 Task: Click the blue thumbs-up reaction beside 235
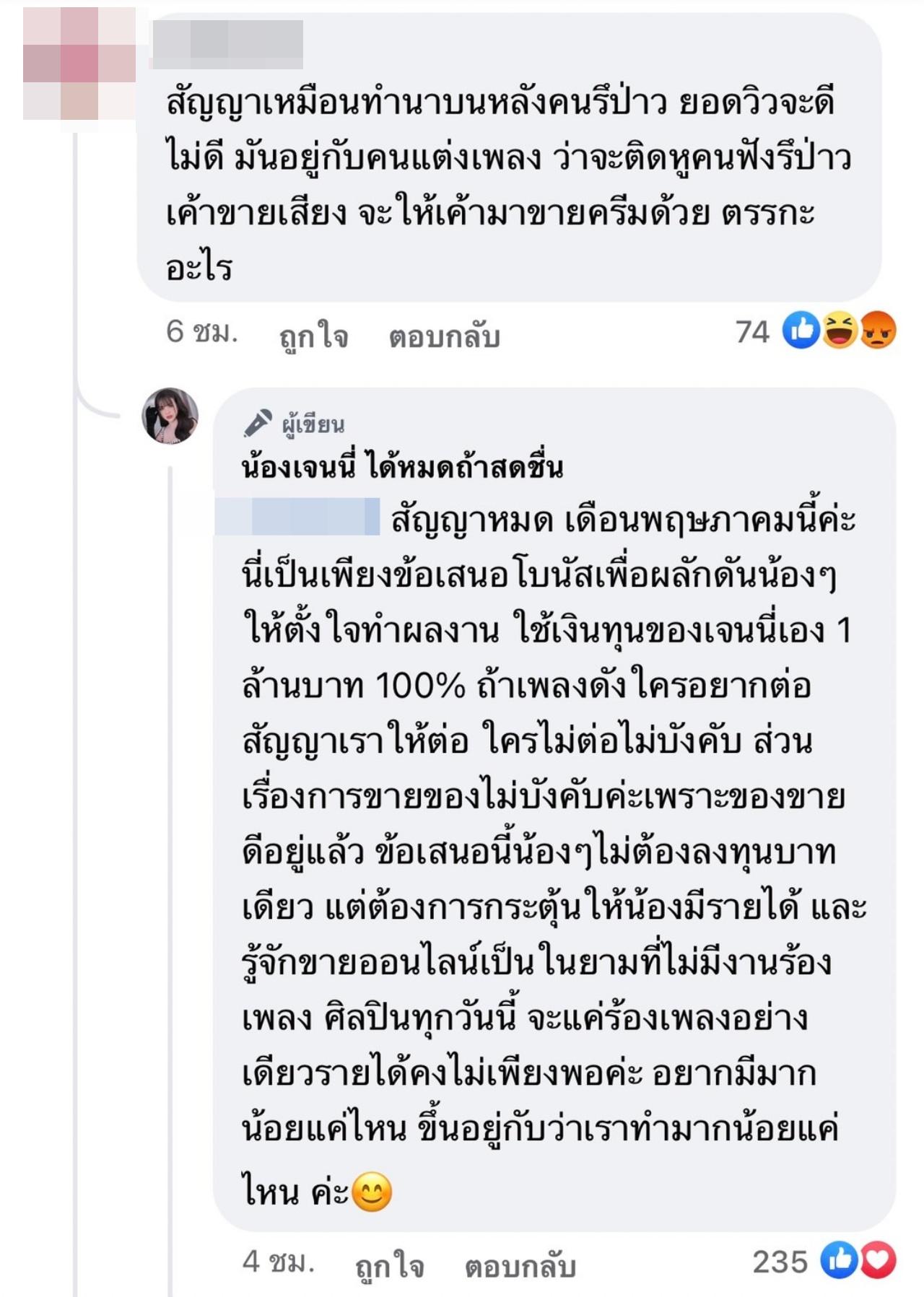pyautogui.click(x=840, y=1261)
